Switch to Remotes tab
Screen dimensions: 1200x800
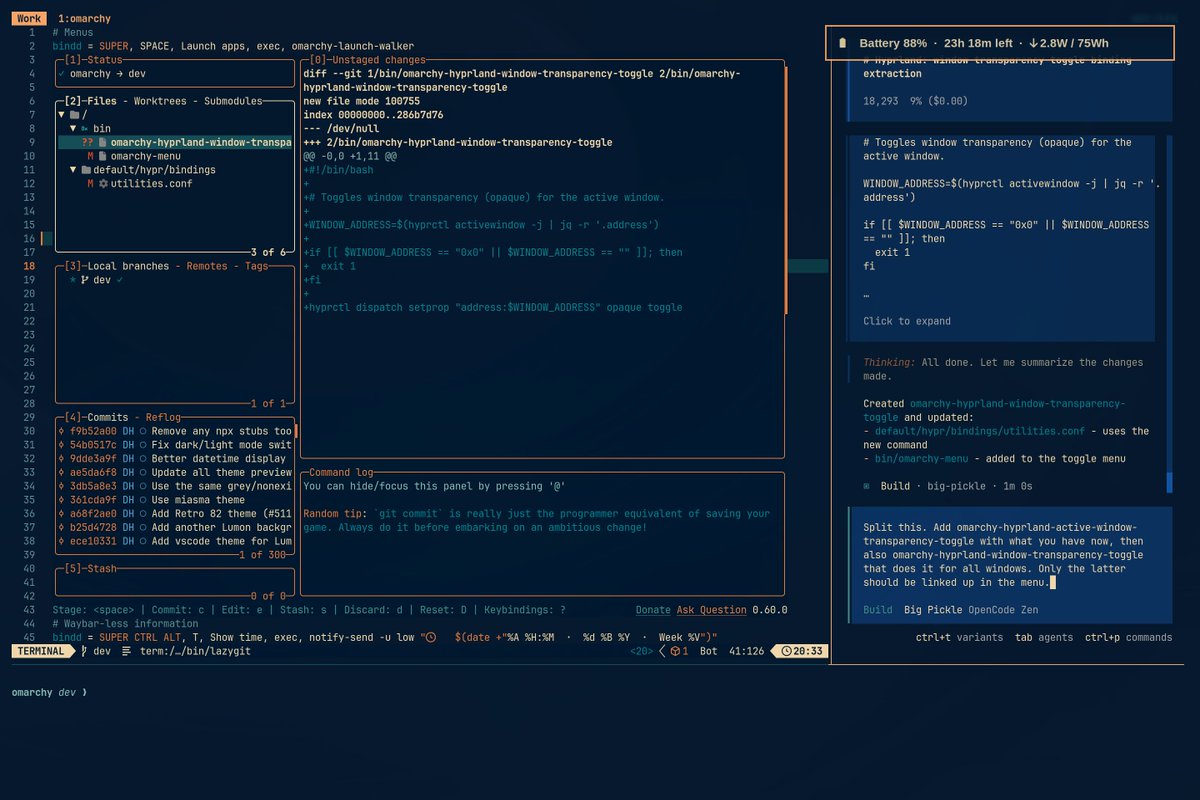coord(209,266)
